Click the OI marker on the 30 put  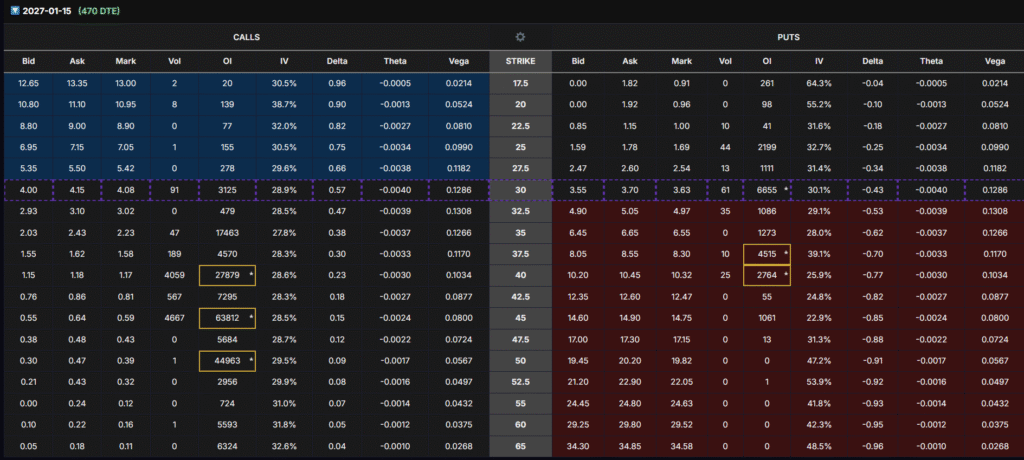pos(786,187)
